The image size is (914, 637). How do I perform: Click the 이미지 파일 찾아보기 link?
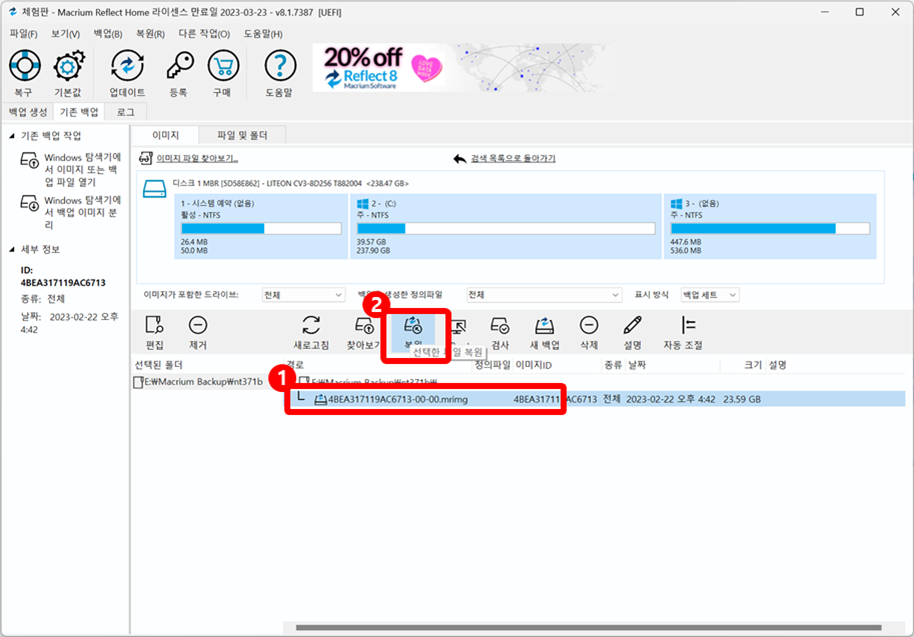point(197,159)
